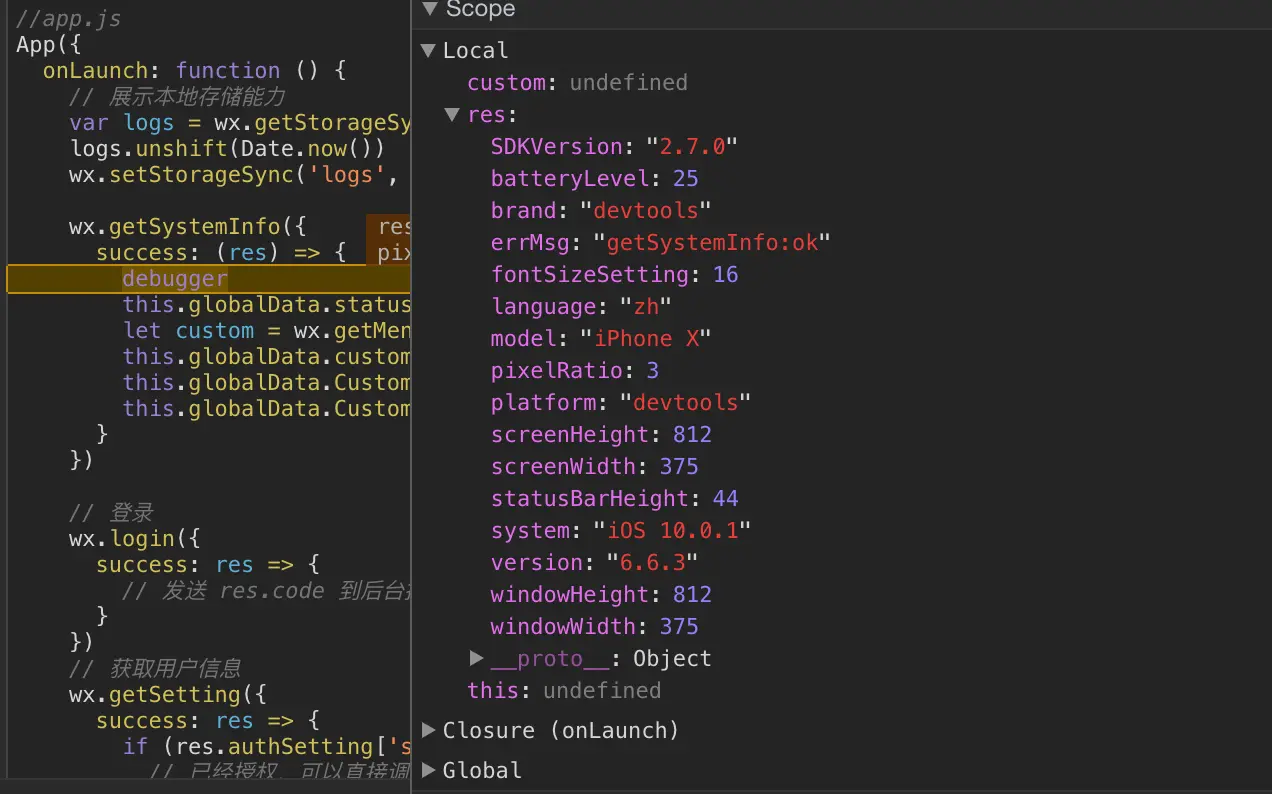Select the SDKVersion "2.7.0" property
Viewport: 1272px width, 794px height.
tap(613, 146)
